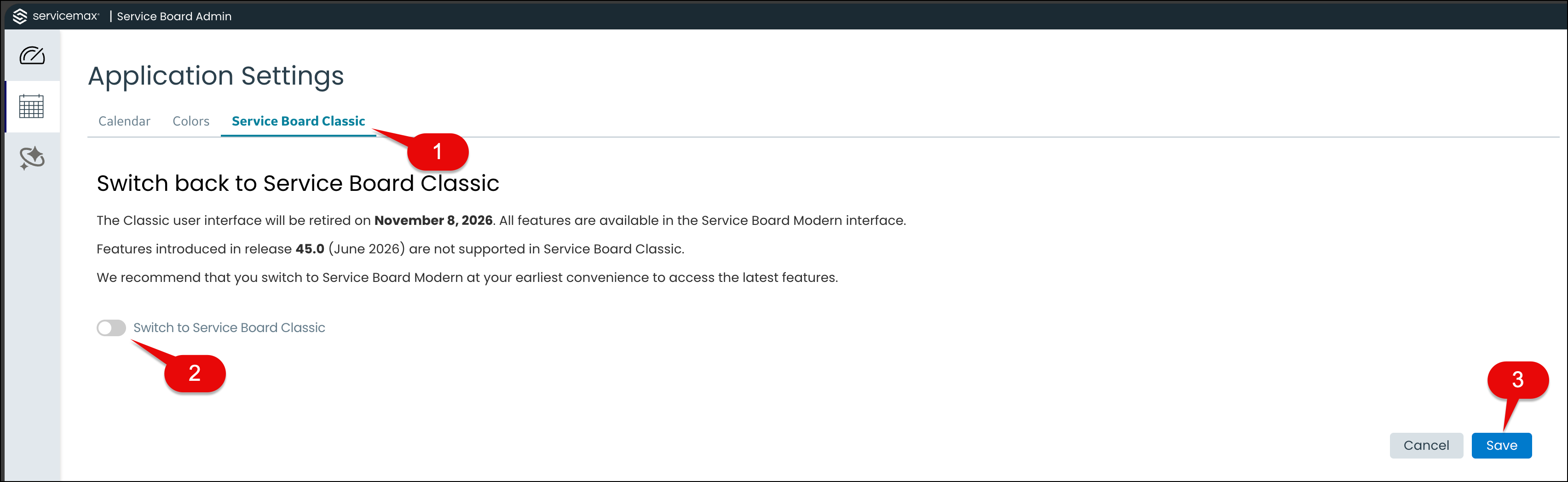Open the dashboard gauge sidebar icon
Image resolution: width=1568 pixels, height=482 pixels.
(32, 55)
